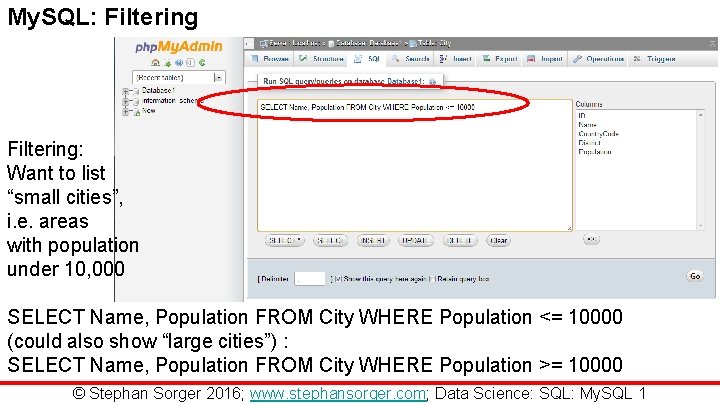
Task: Click the Table City breadcrumb link
Action: (431, 43)
